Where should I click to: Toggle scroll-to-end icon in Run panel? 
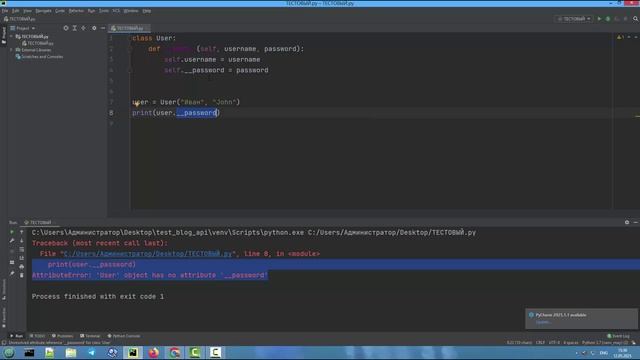tap(22, 258)
